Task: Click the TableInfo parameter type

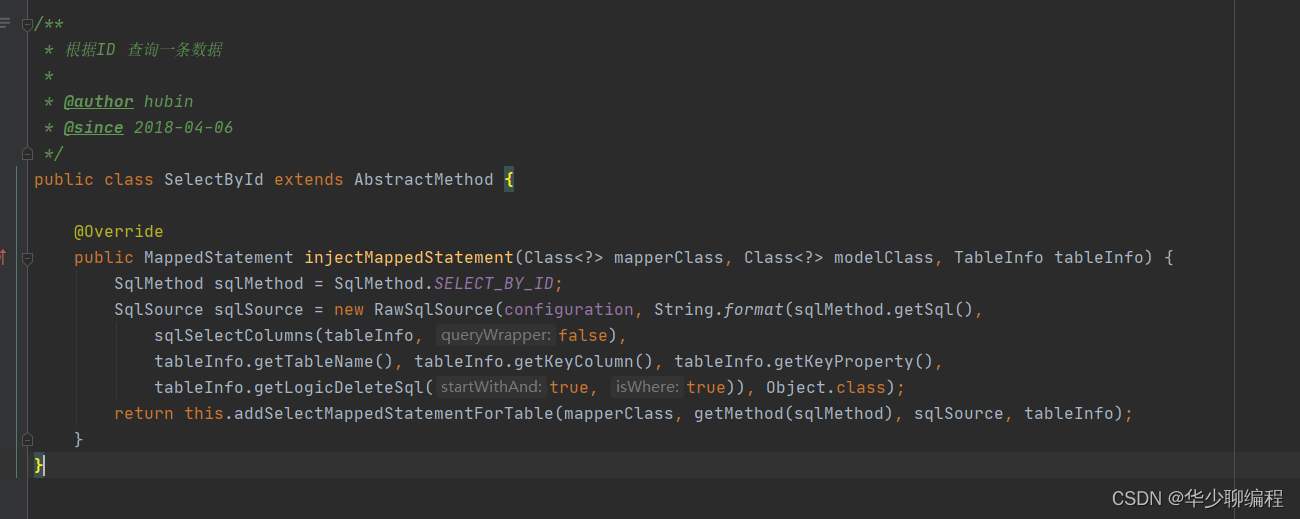Action: (x=999, y=258)
